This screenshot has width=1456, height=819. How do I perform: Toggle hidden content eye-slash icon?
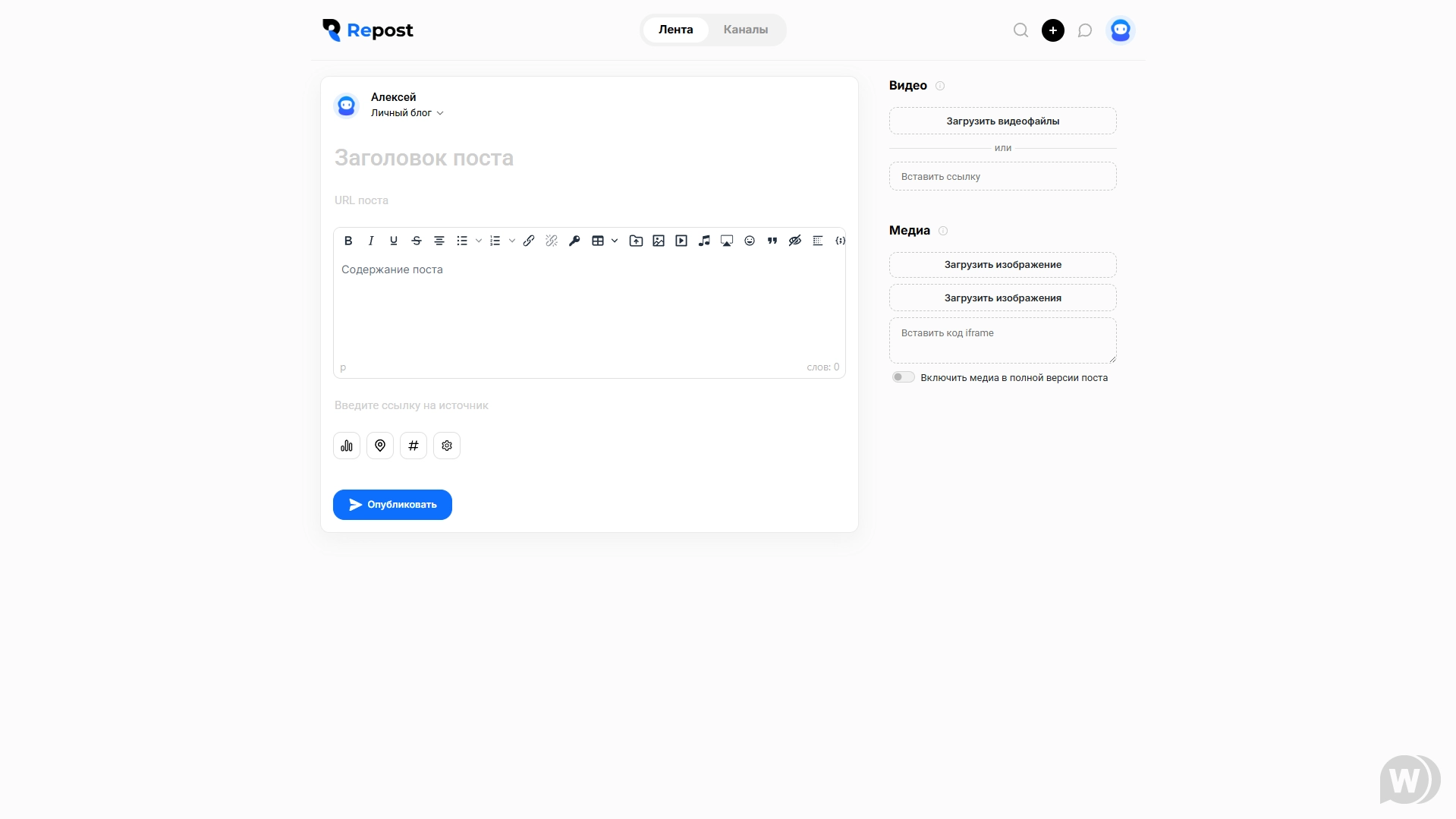pos(795,241)
